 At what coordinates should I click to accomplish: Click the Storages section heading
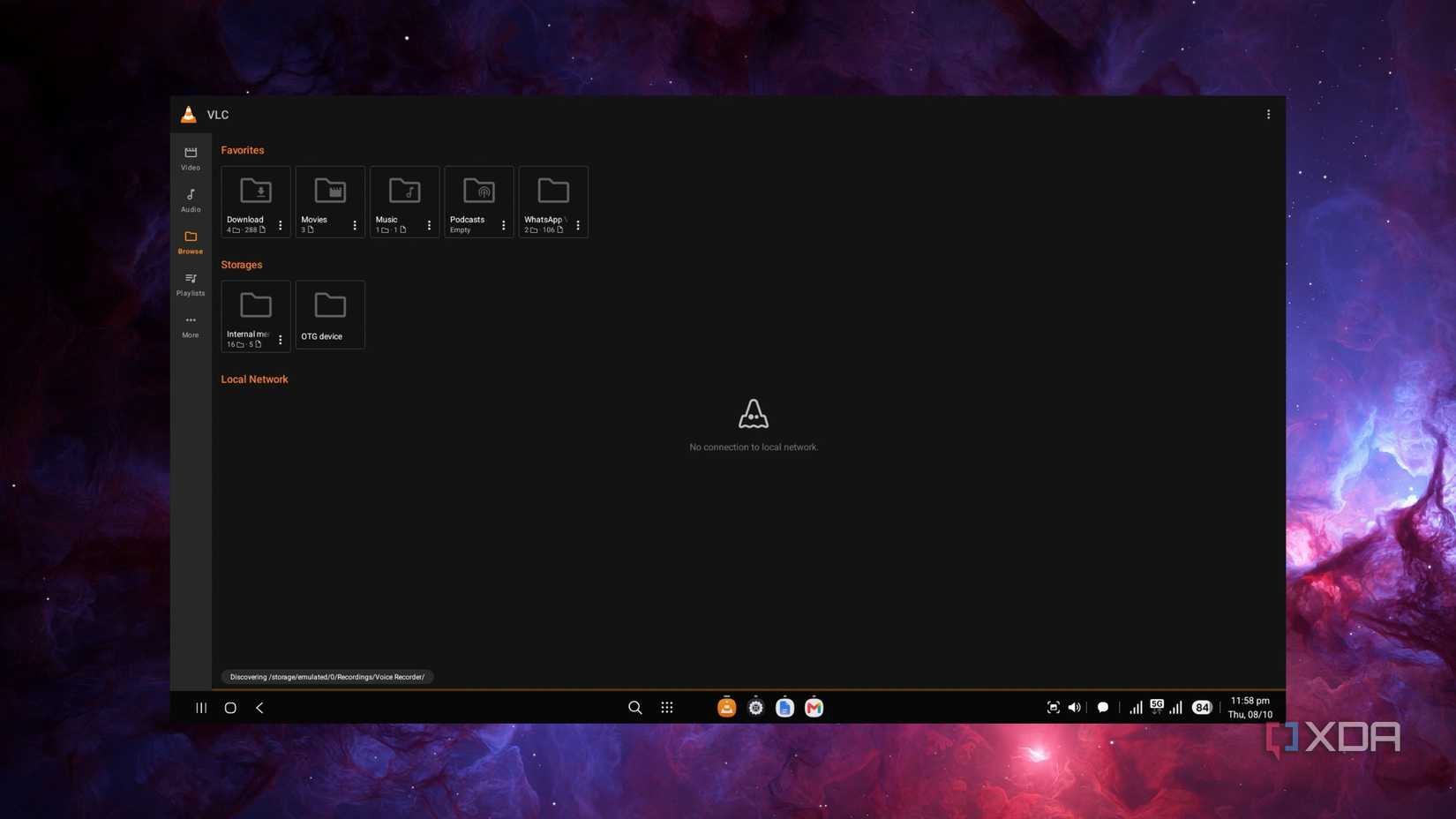pos(242,265)
